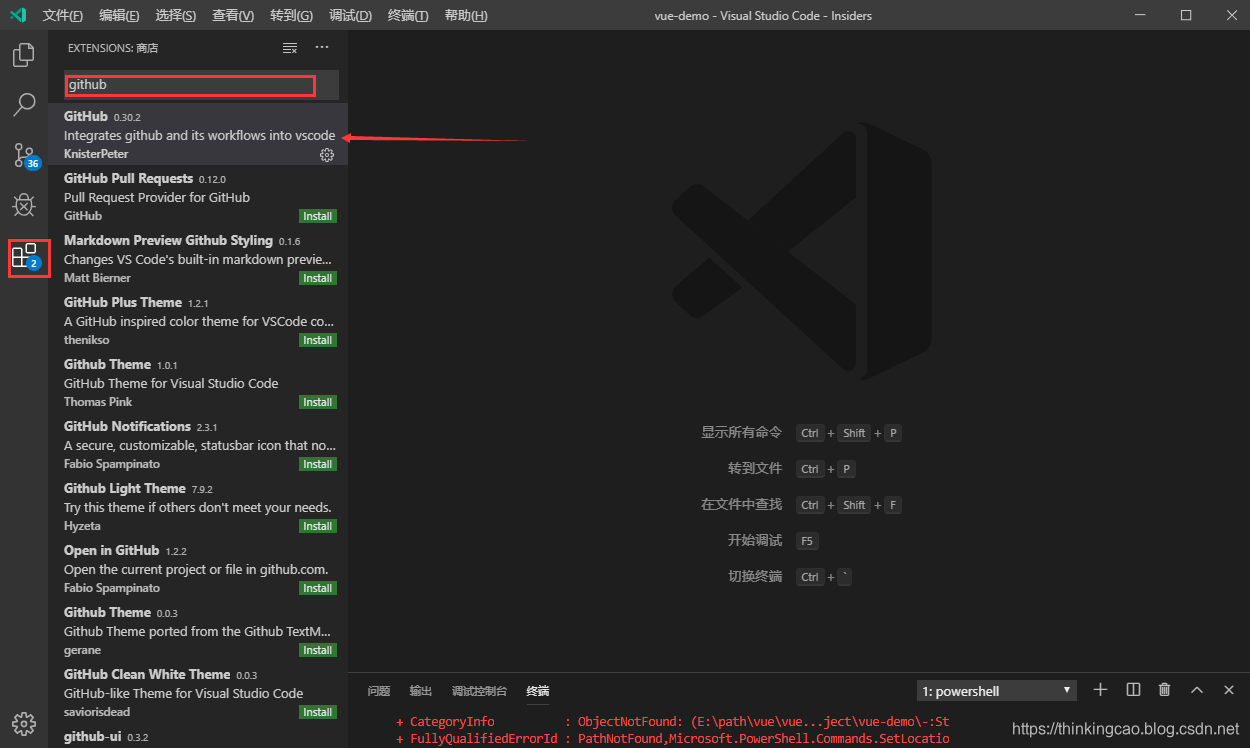Open the 终端(T) menu
This screenshot has height=748, width=1250.
click(x=408, y=16)
